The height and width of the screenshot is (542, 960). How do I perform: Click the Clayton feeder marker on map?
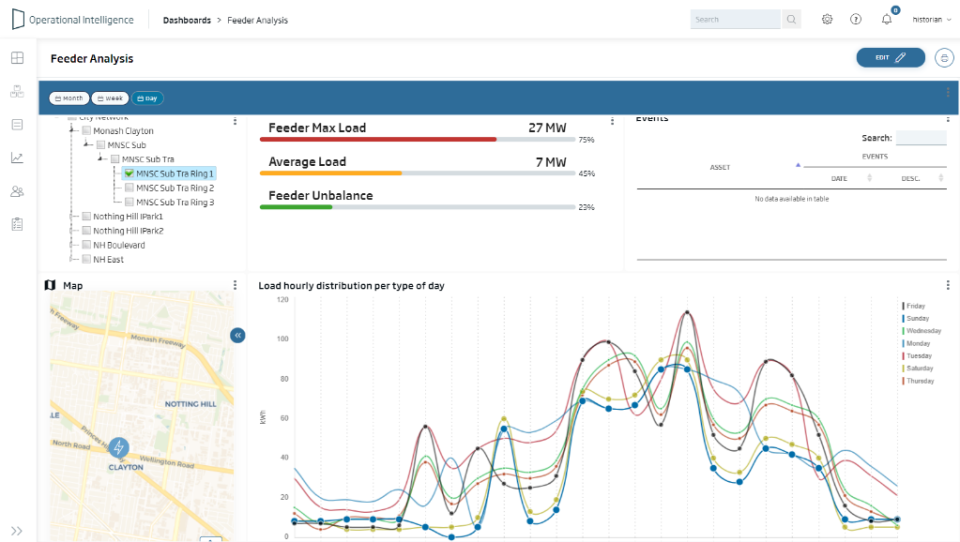[x=119, y=448]
